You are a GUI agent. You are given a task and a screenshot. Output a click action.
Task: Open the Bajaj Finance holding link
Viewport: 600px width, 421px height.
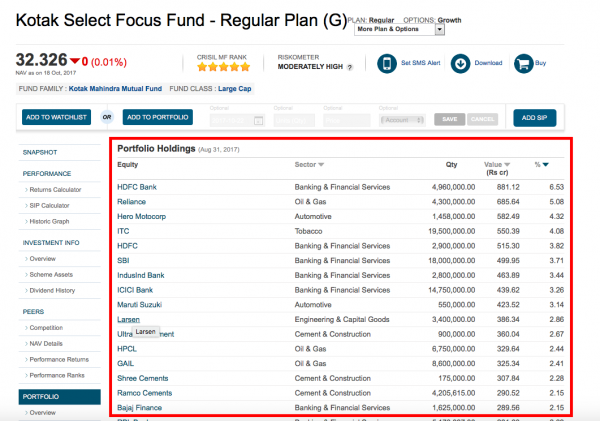pyautogui.click(x=139, y=408)
